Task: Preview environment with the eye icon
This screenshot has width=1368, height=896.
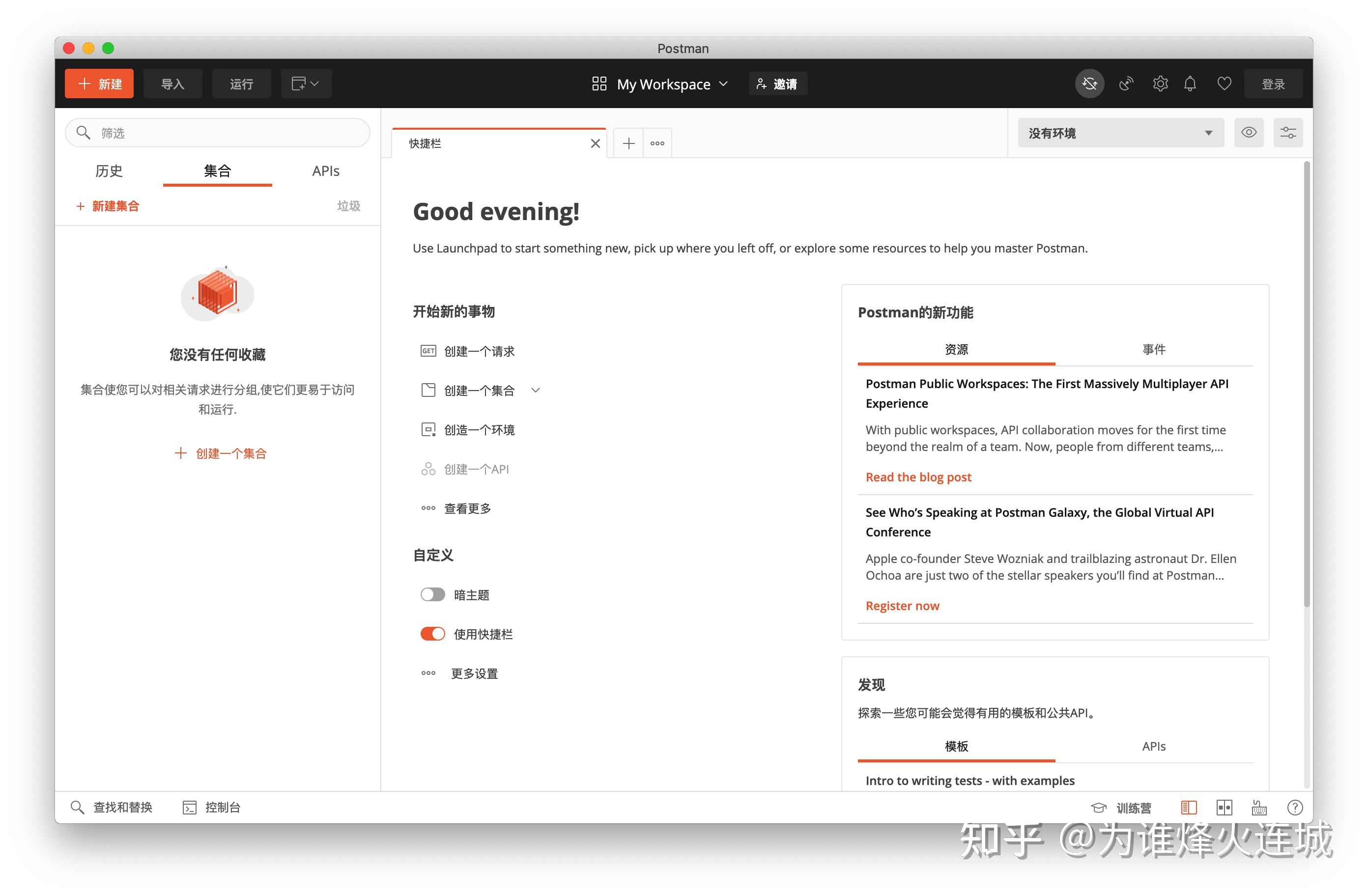Action: click(1249, 132)
